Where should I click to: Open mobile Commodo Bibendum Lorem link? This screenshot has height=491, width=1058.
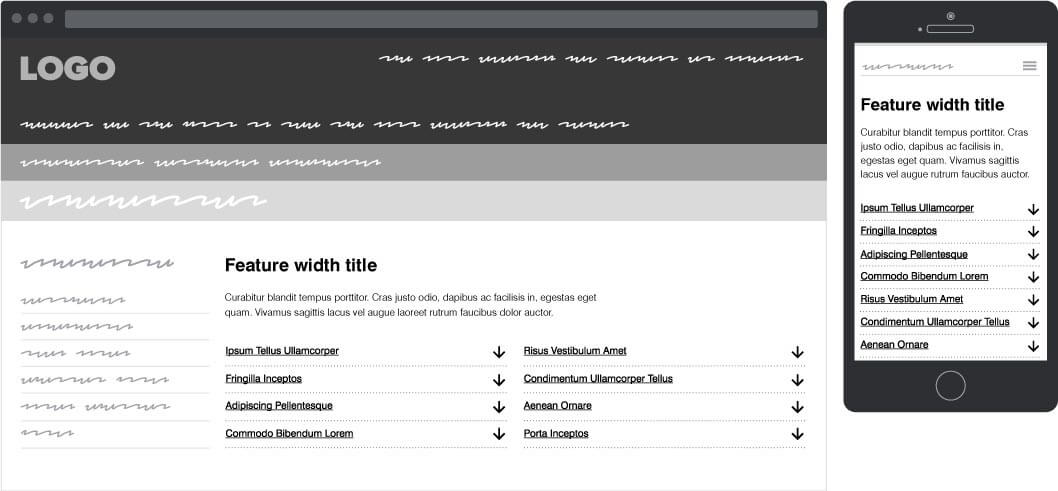[x=924, y=276]
